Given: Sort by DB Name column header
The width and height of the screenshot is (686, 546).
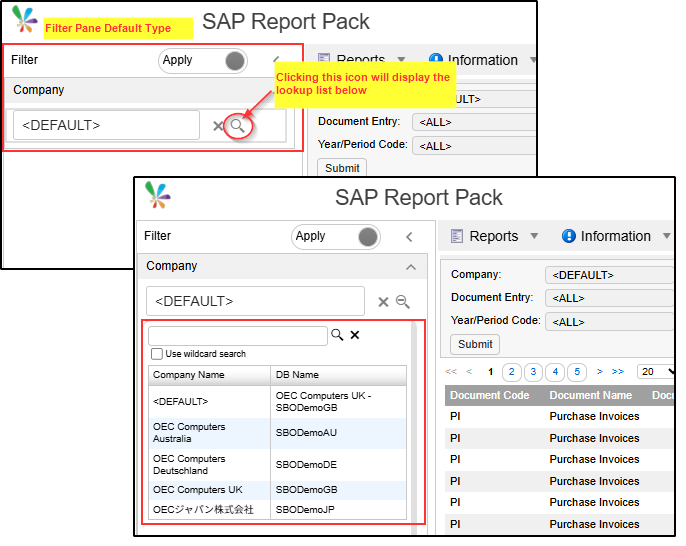Looking at the screenshot, I should pyautogui.click(x=338, y=375).
